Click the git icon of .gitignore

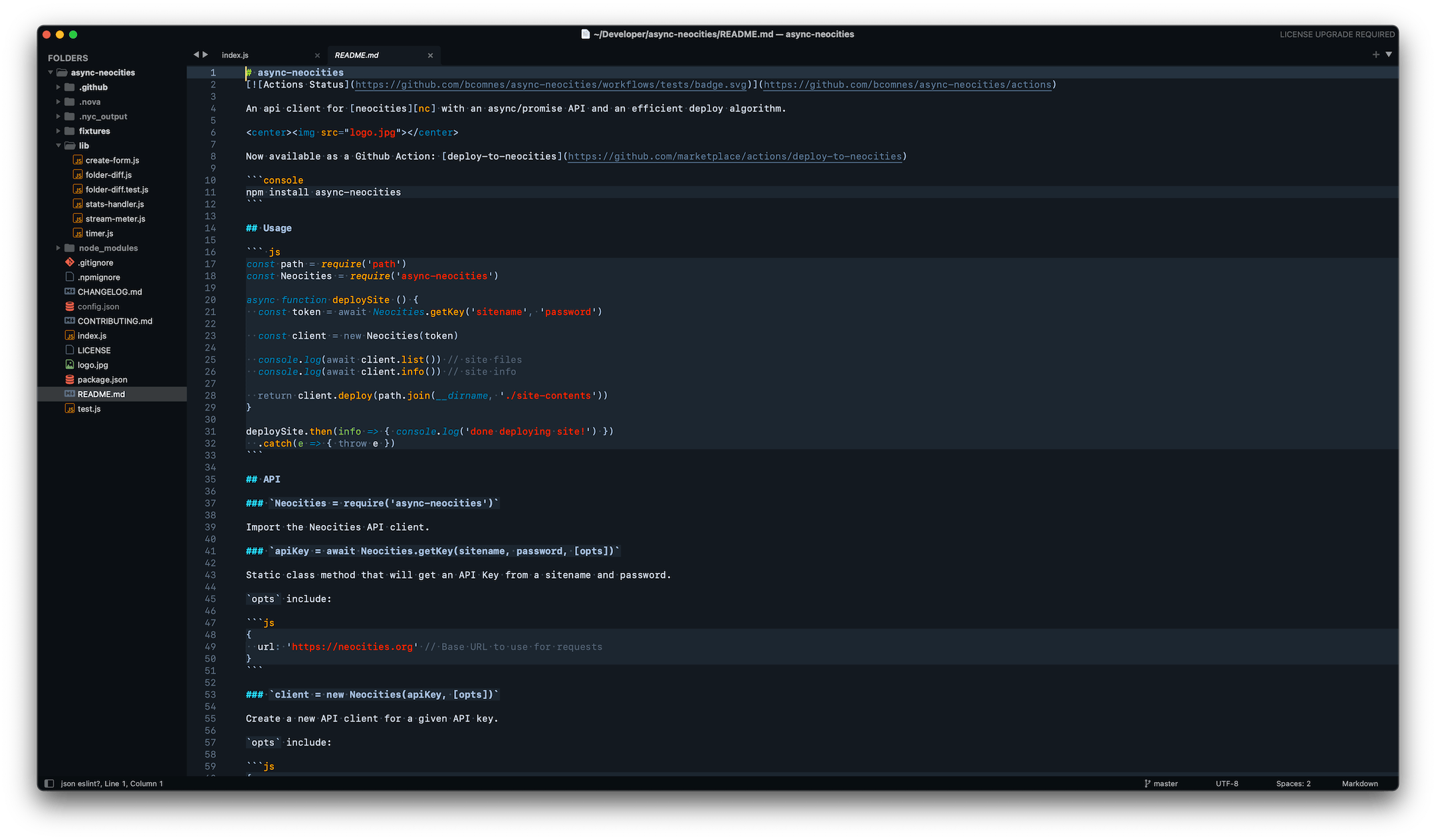(70, 262)
